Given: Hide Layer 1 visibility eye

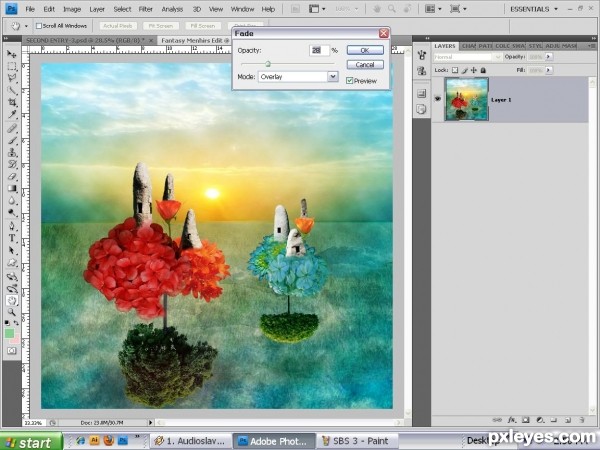Looking at the screenshot, I should point(438,99).
